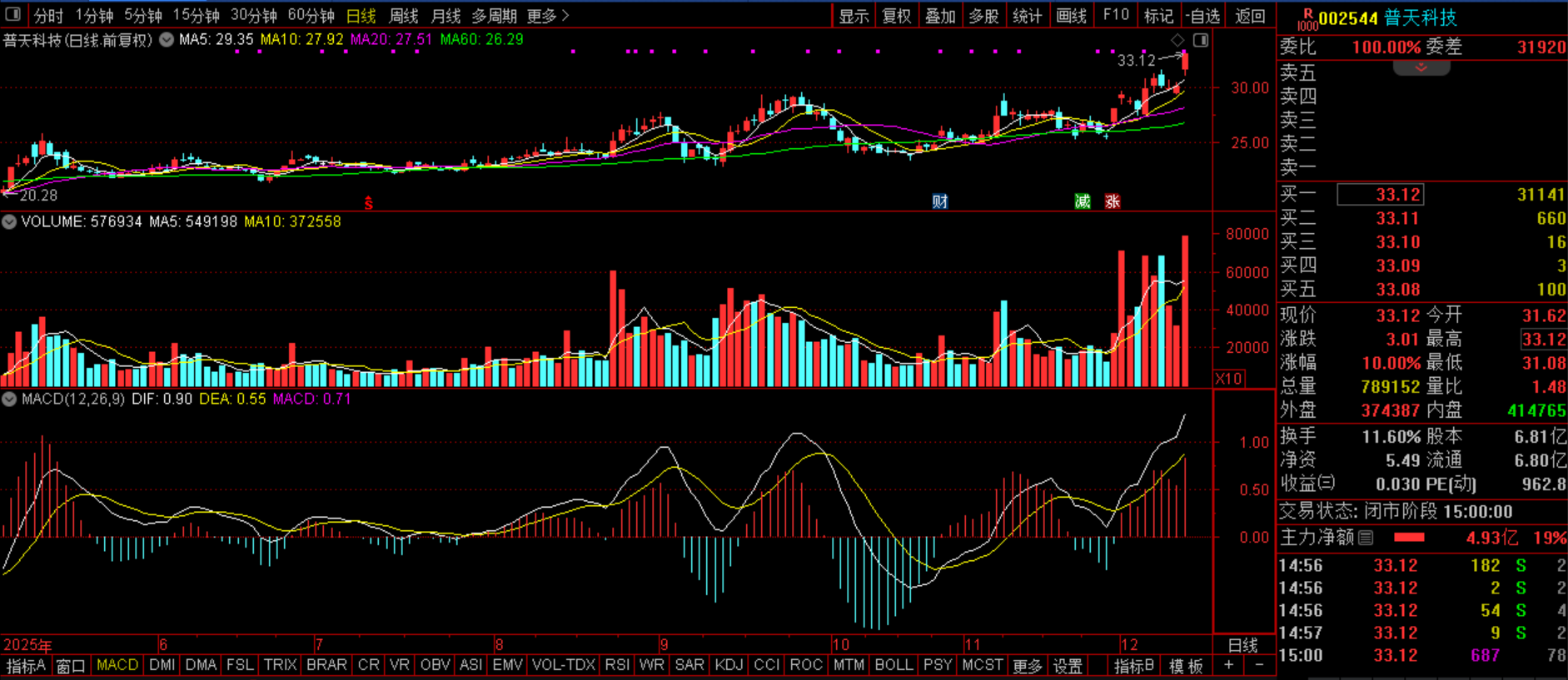Select the 60分钟 timeframe

click(311, 16)
